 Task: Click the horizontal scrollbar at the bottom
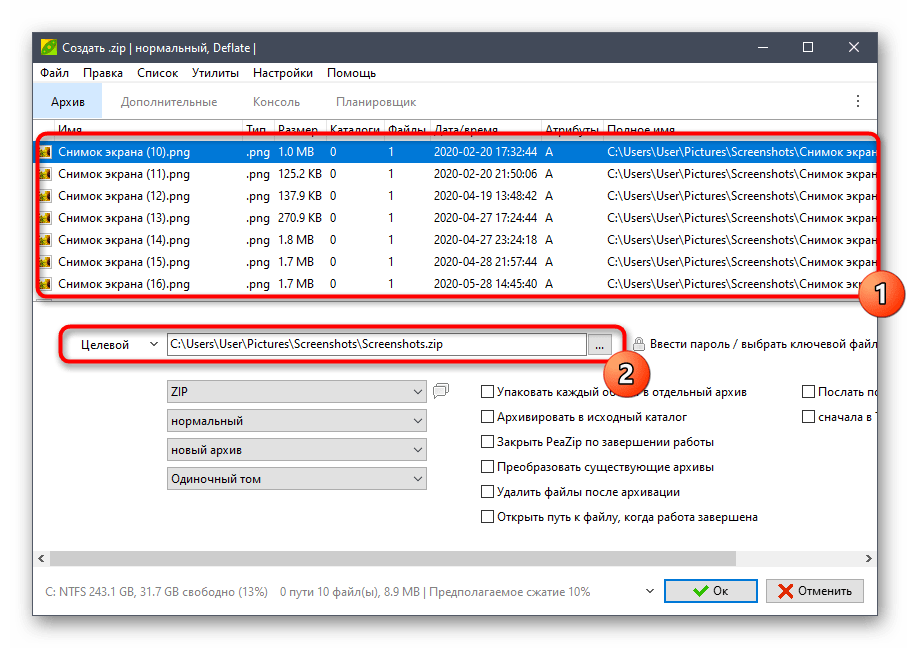pyautogui.click(x=455, y=558)
